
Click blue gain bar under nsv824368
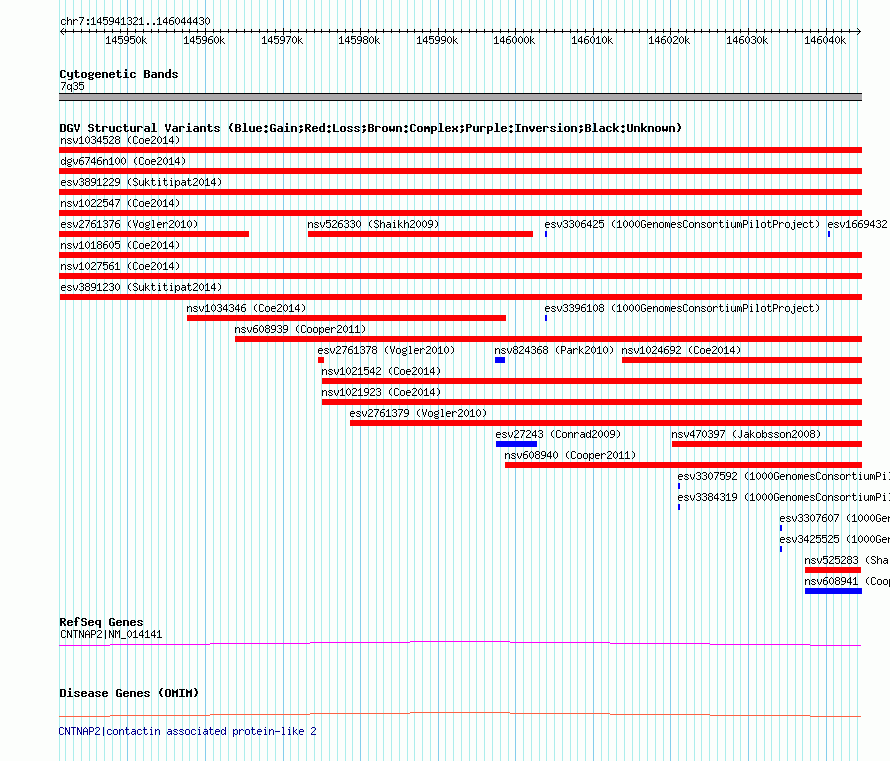499,360
